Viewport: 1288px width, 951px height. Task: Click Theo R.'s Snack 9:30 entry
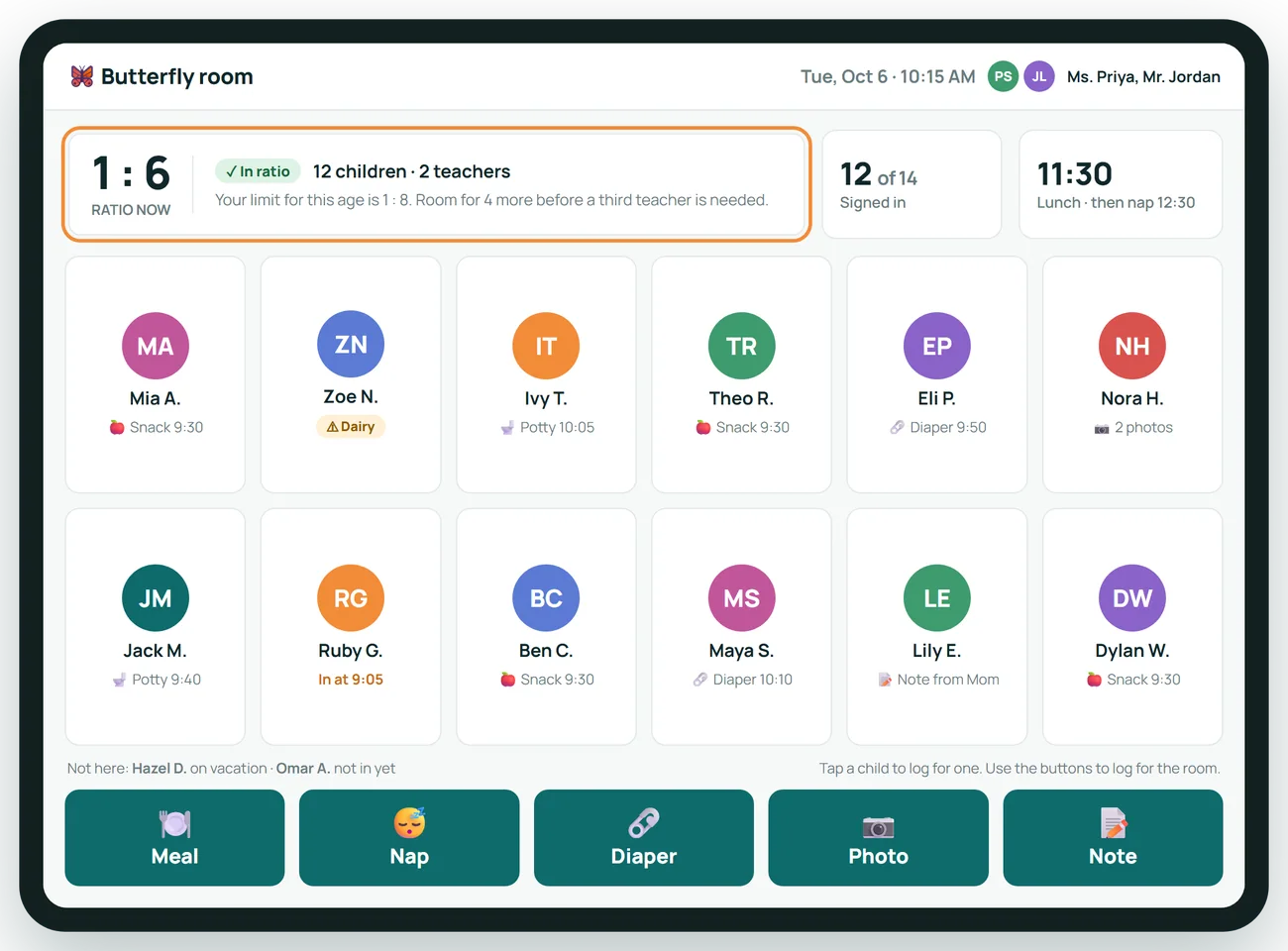click(742, 427)
